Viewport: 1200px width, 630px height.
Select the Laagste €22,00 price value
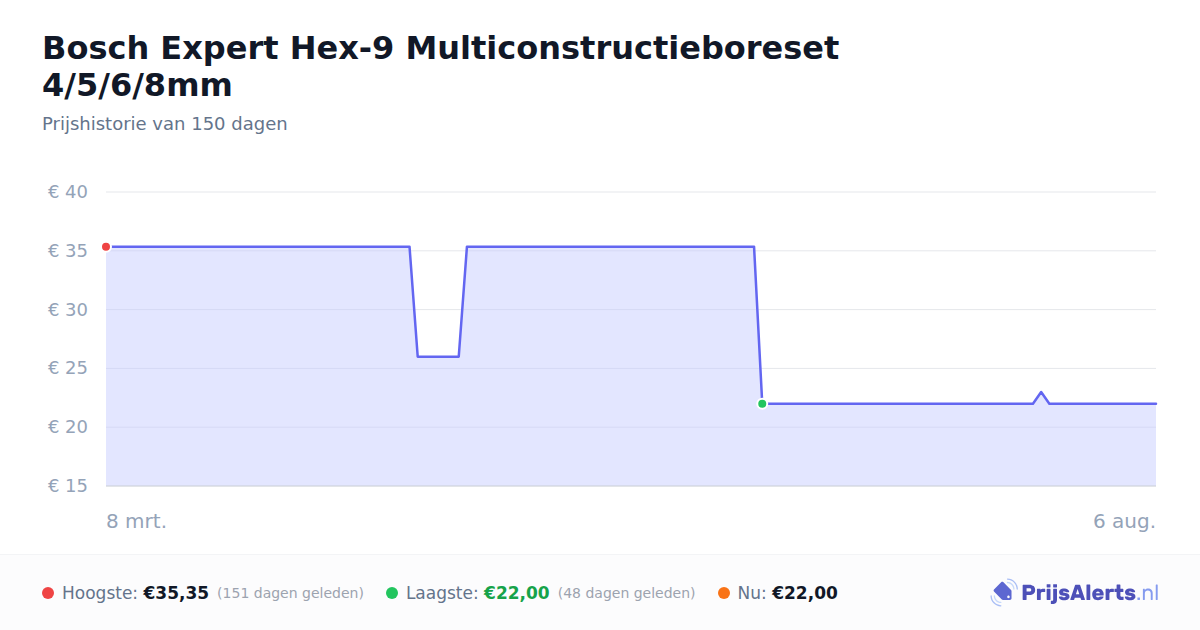517,593
